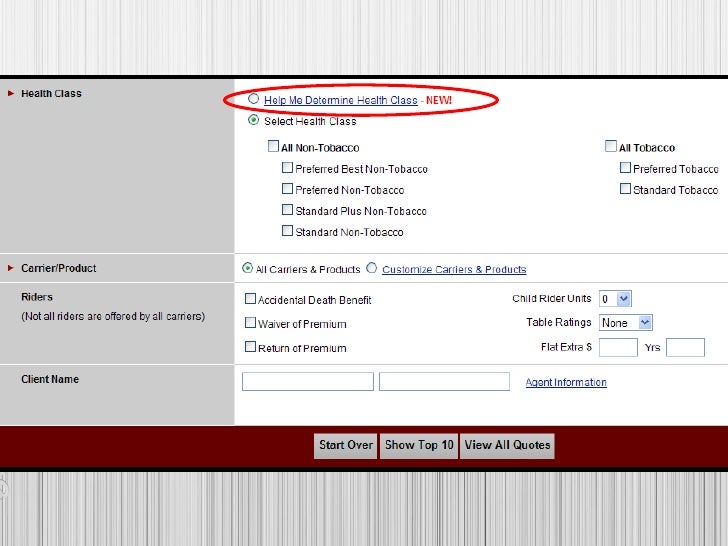Check the Accidental Death Benefit rider
The width and height of the screenshot is (728, 546).
(x=250, y=299)
